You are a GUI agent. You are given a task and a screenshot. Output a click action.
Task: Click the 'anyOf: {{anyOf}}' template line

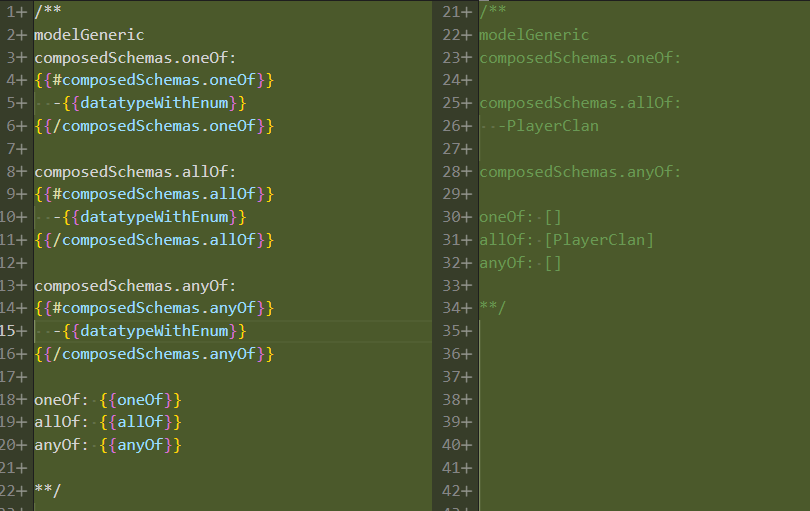click(108, 445)
